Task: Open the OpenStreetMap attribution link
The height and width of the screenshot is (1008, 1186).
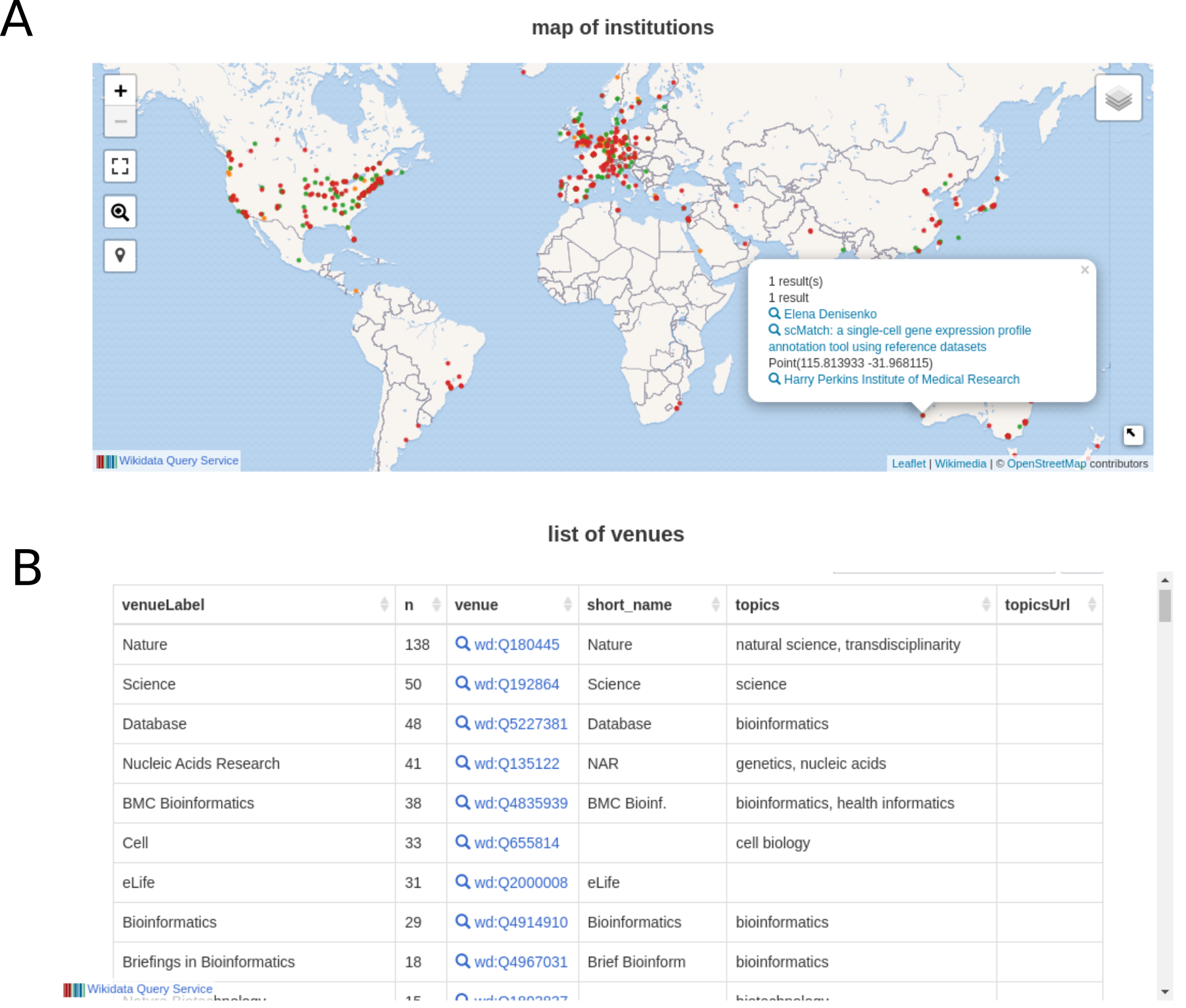Action: (x=1046, y=464)
